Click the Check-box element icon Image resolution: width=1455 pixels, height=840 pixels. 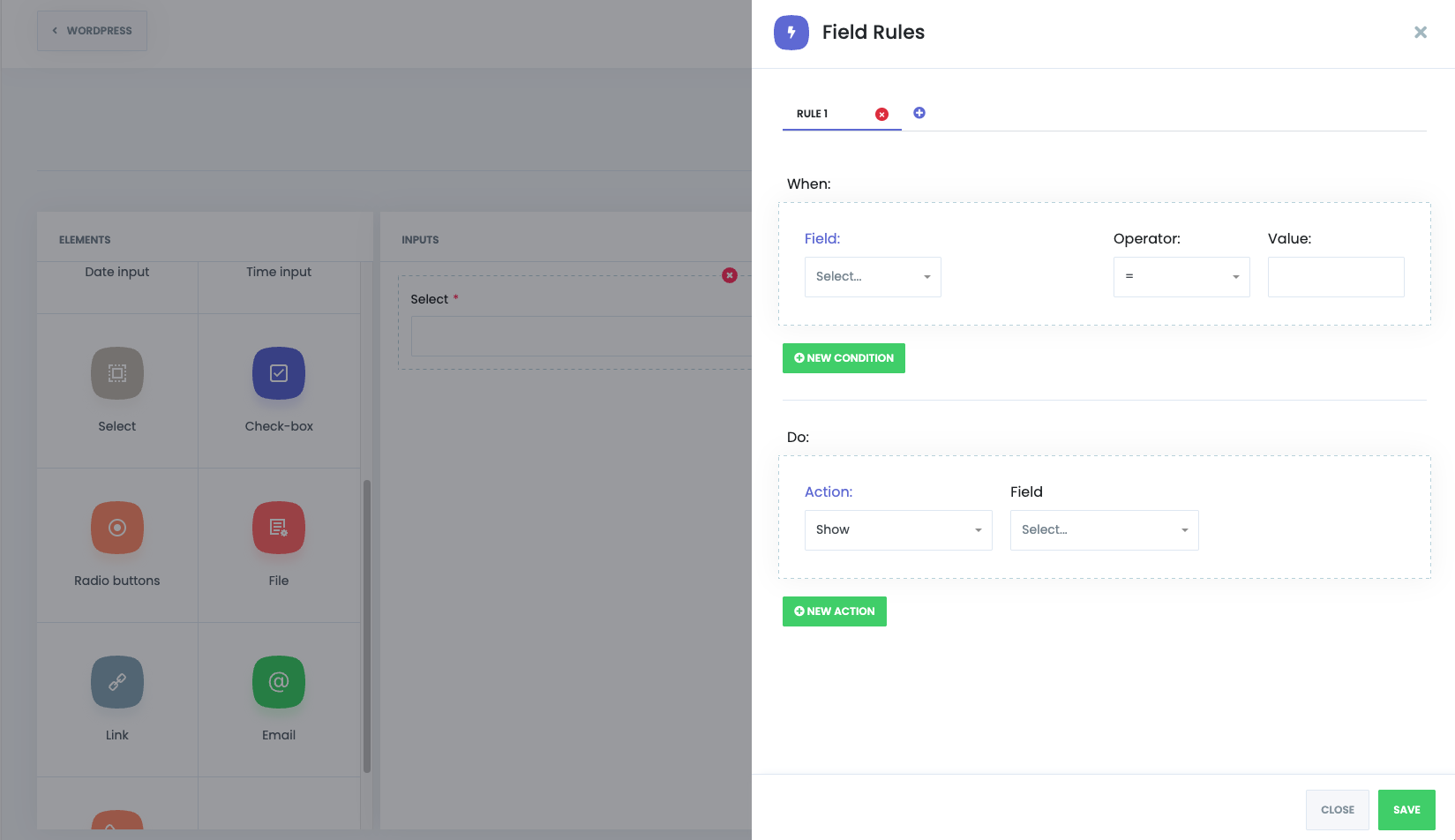pyautogui.click(x=279, y=373)
